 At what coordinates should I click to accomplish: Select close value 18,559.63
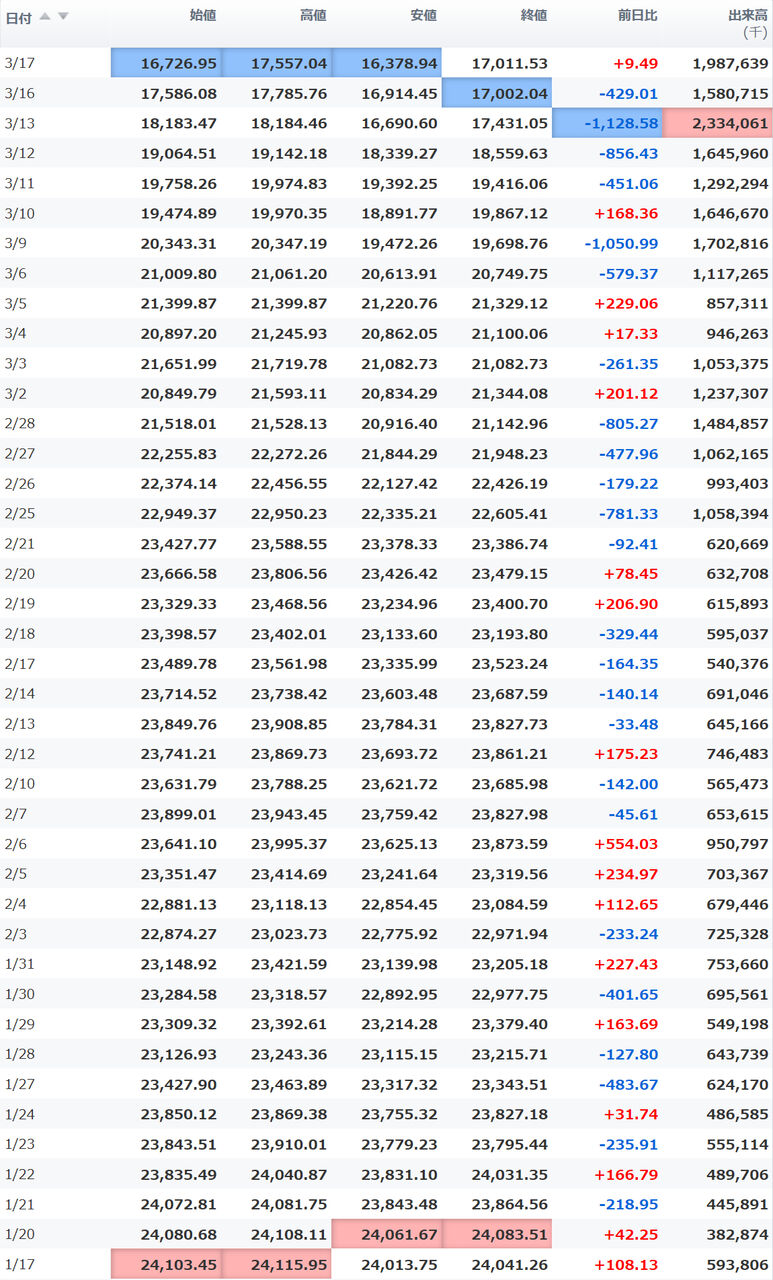[x=510, y=153]
